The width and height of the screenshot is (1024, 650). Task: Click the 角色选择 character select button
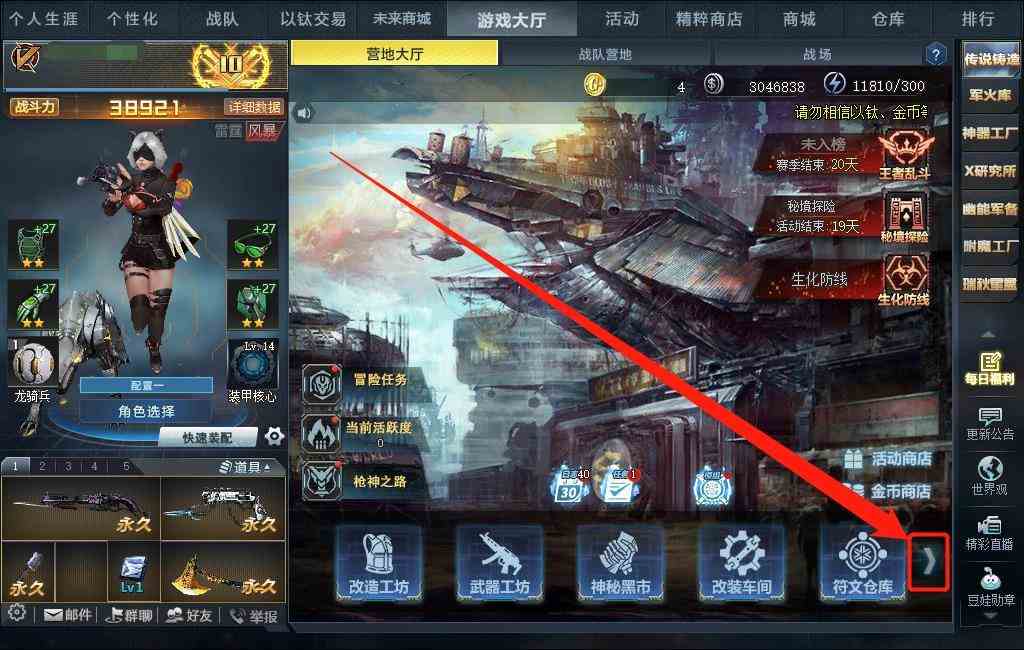coord(146,412)
